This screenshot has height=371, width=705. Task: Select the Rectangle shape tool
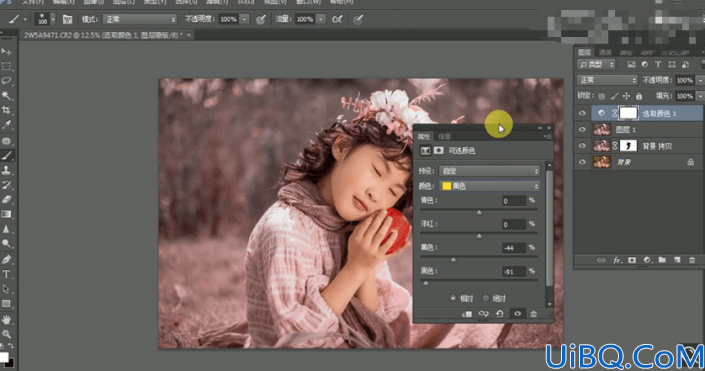click(x=6, y=304)
